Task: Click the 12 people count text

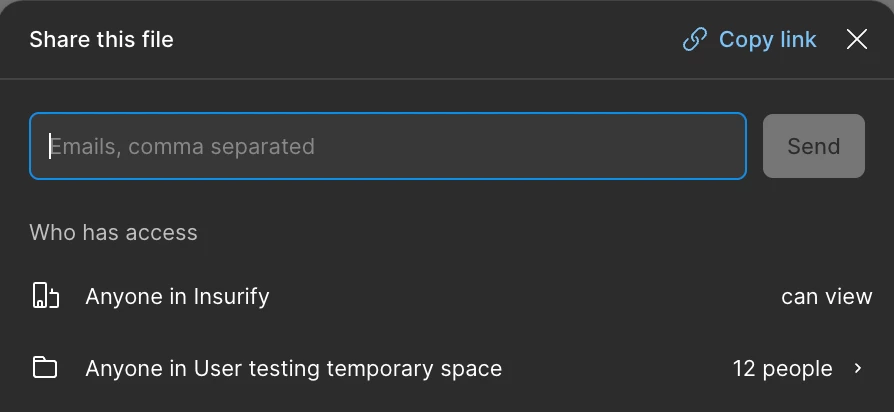Action: click(782, 369)
